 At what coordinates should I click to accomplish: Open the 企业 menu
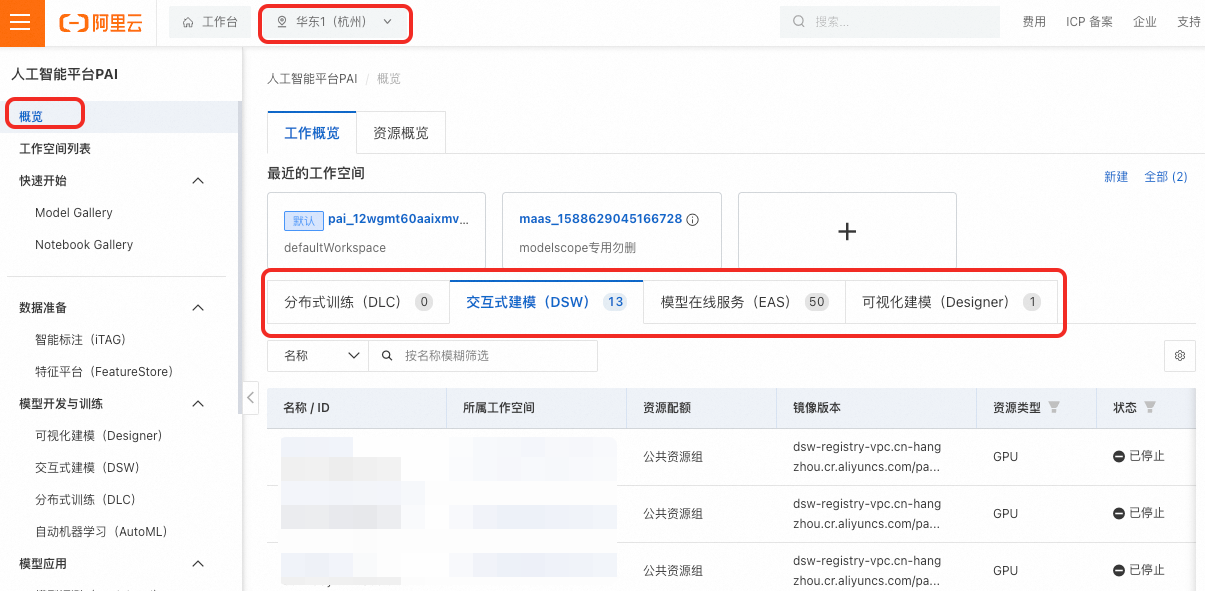click(x=1145, y=22)
